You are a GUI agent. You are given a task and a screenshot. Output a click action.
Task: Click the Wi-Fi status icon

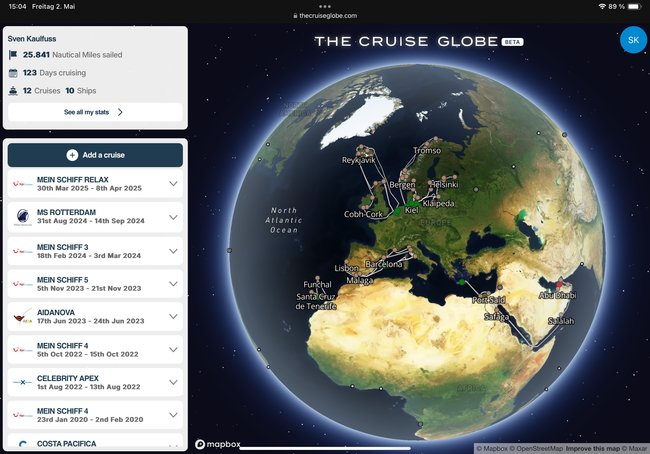point(602,6)
